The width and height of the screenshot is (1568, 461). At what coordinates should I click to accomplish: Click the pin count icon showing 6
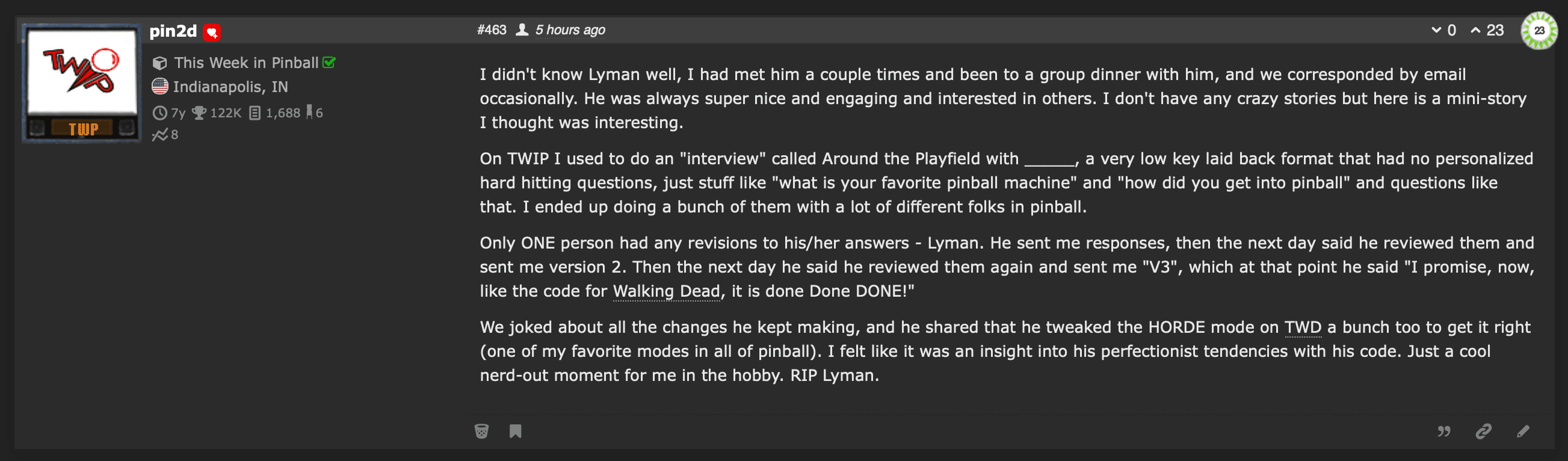[311, 112]
